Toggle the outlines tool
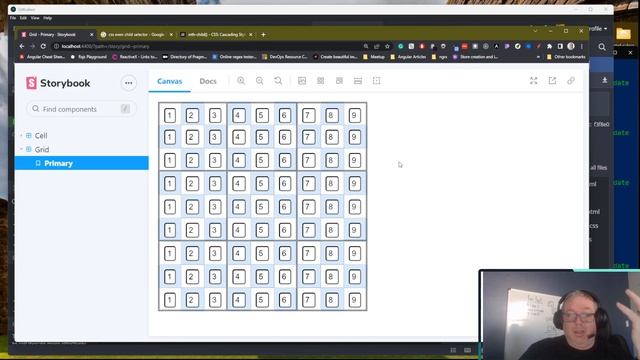This screenshot has width=640, height=360. click(376, 81)
